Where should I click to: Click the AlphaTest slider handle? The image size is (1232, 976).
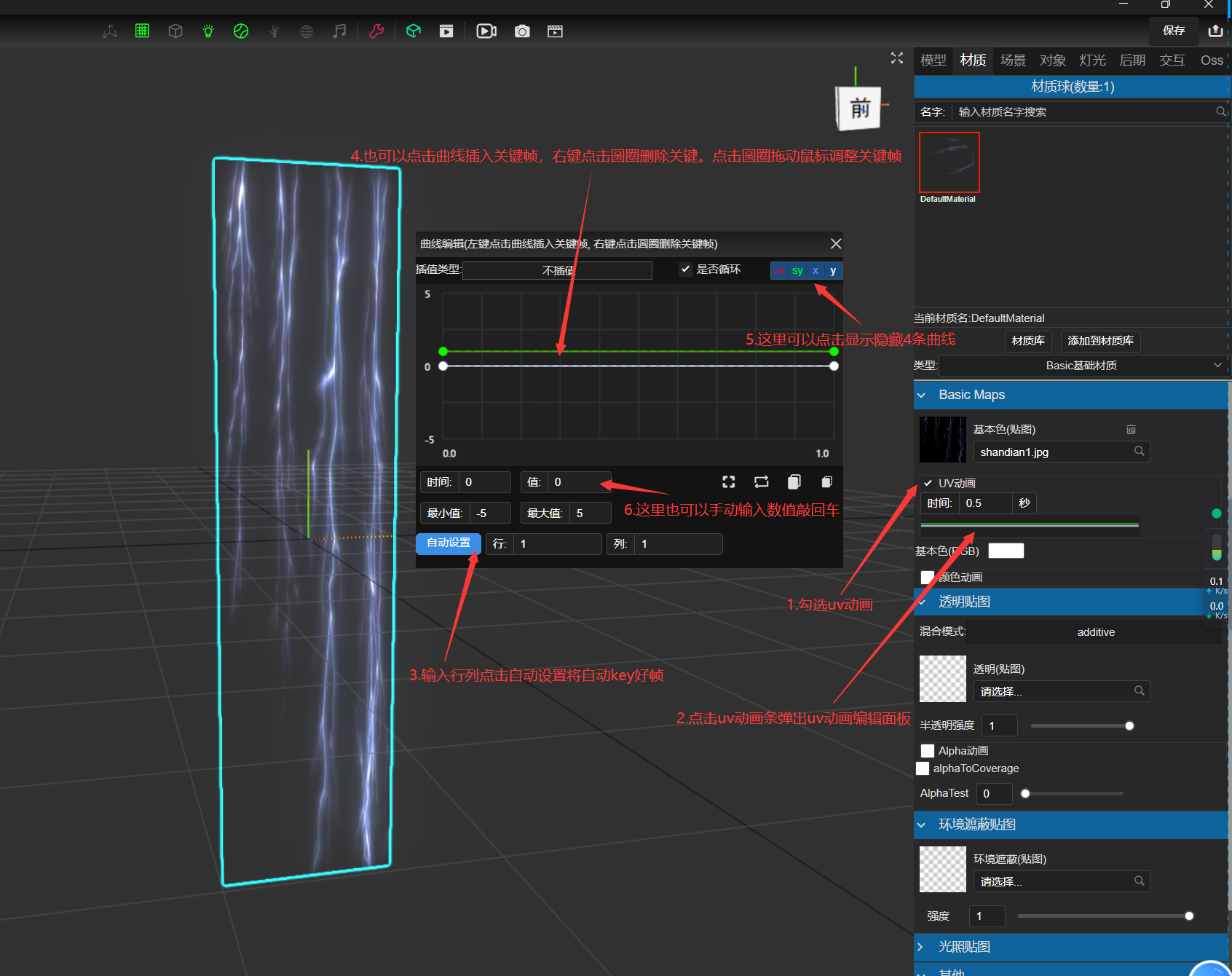pos(1025,793)
